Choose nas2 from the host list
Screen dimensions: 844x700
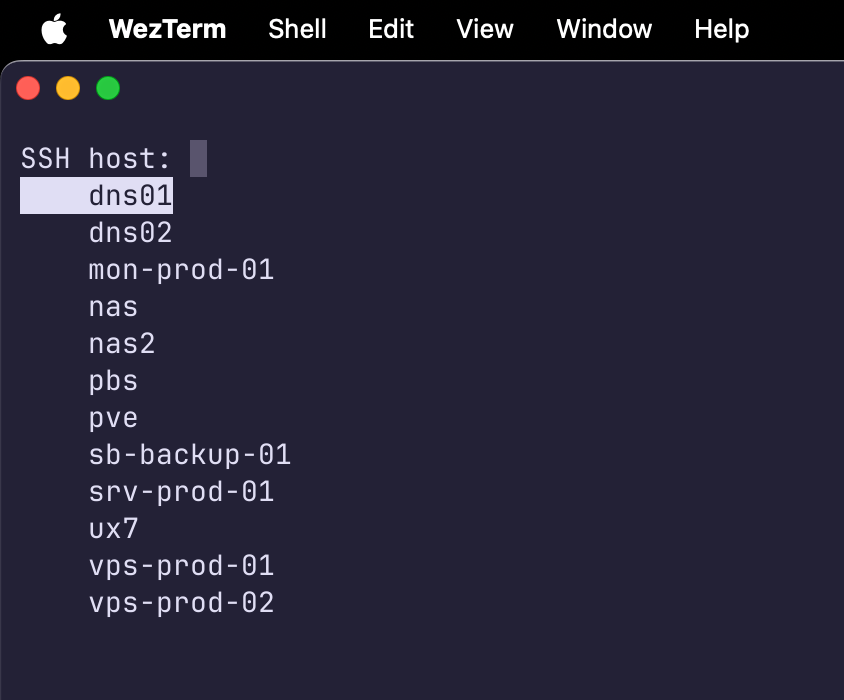pyautogui.click(x=121, y=343)
